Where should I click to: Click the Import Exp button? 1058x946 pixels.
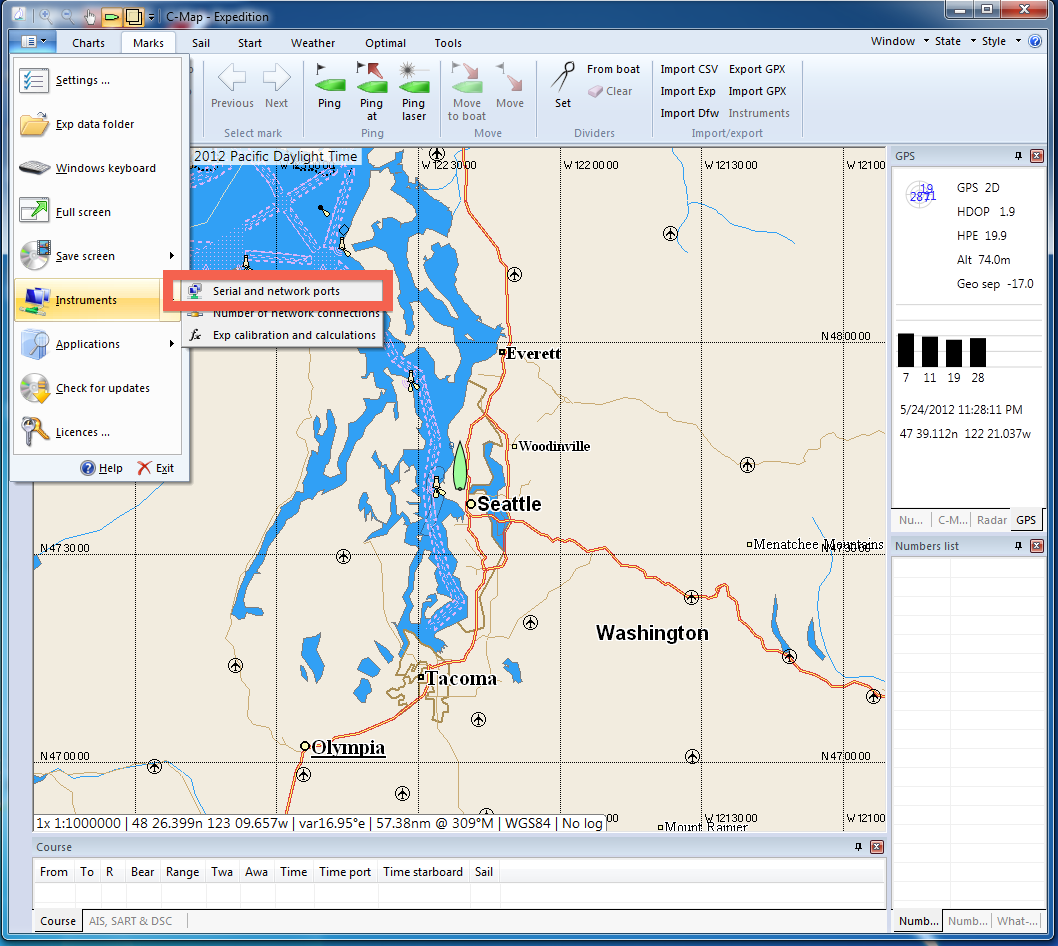click(x=688, y=91)
